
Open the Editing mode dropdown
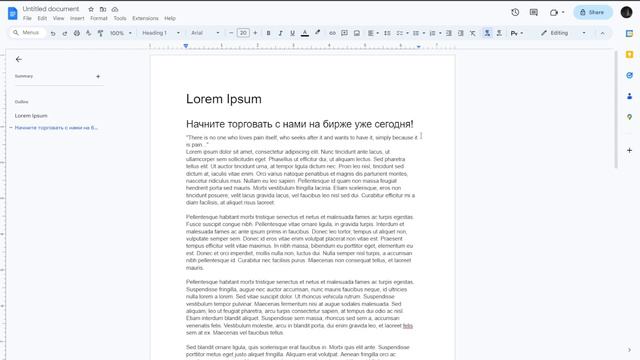click(x=563, y=33)
